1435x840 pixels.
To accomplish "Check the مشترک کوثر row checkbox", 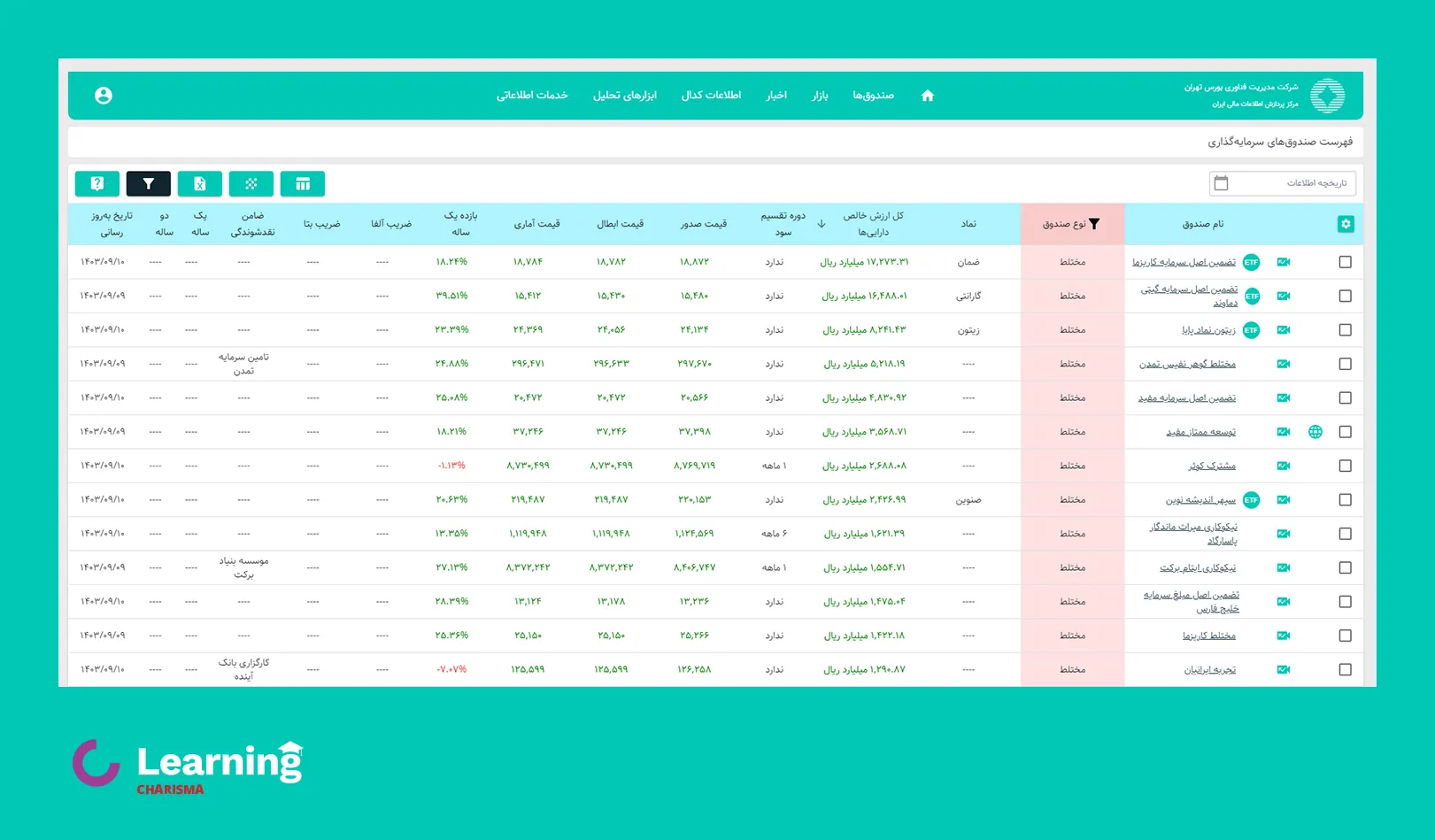I will 1346,466.
